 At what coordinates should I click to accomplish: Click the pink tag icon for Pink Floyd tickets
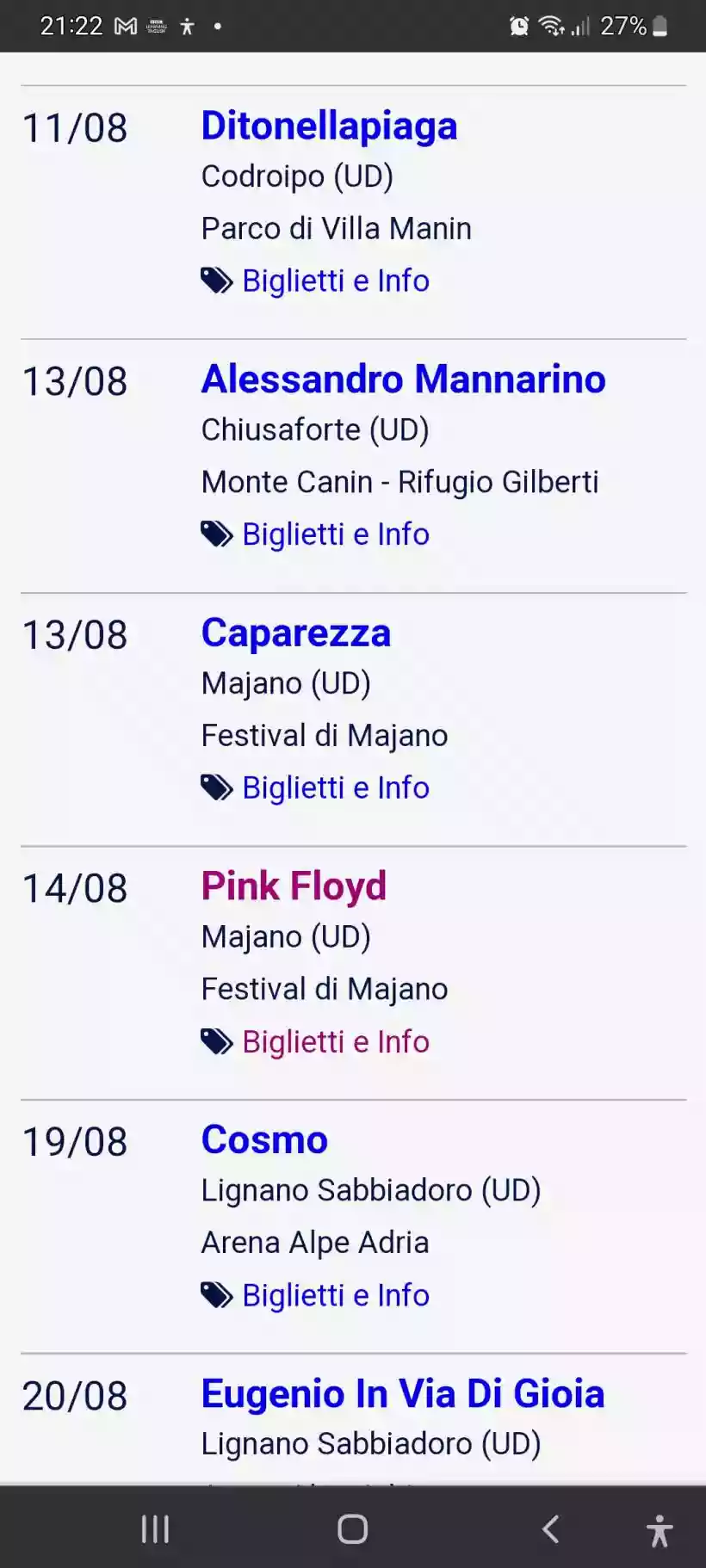214,1040
